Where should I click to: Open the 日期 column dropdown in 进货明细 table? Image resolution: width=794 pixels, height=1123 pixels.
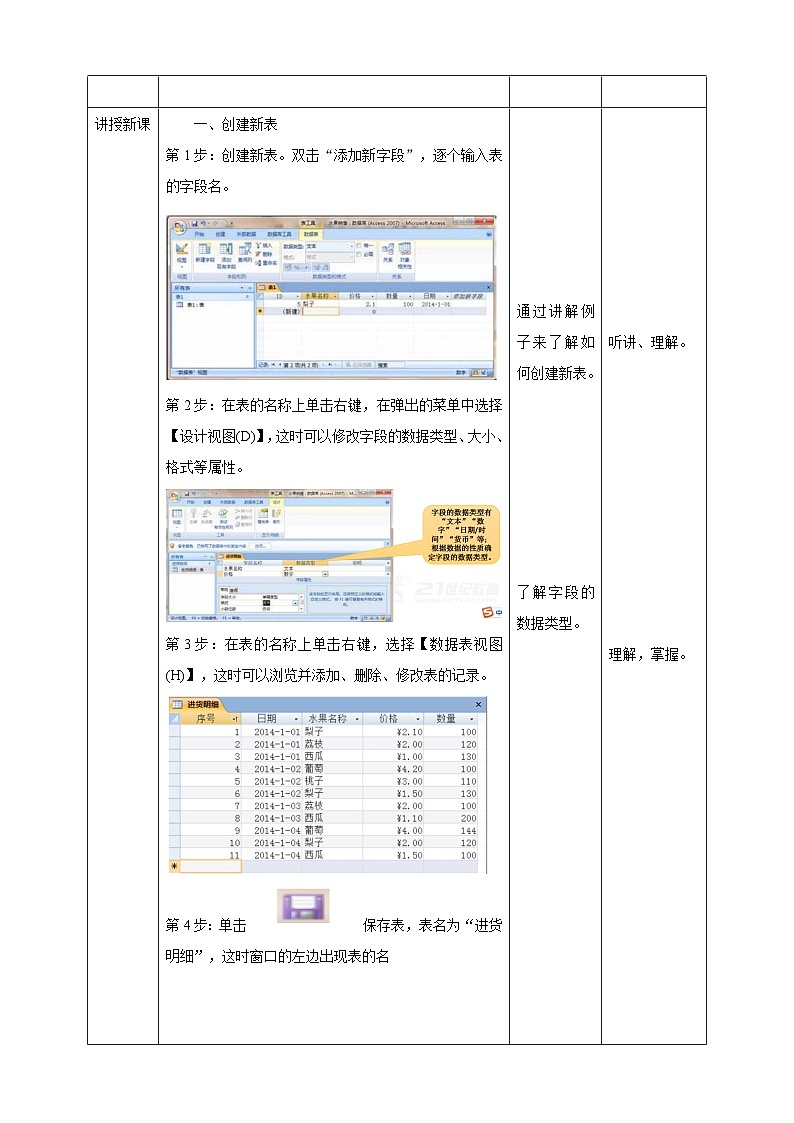pyautogui.click(x=296, y=718)
